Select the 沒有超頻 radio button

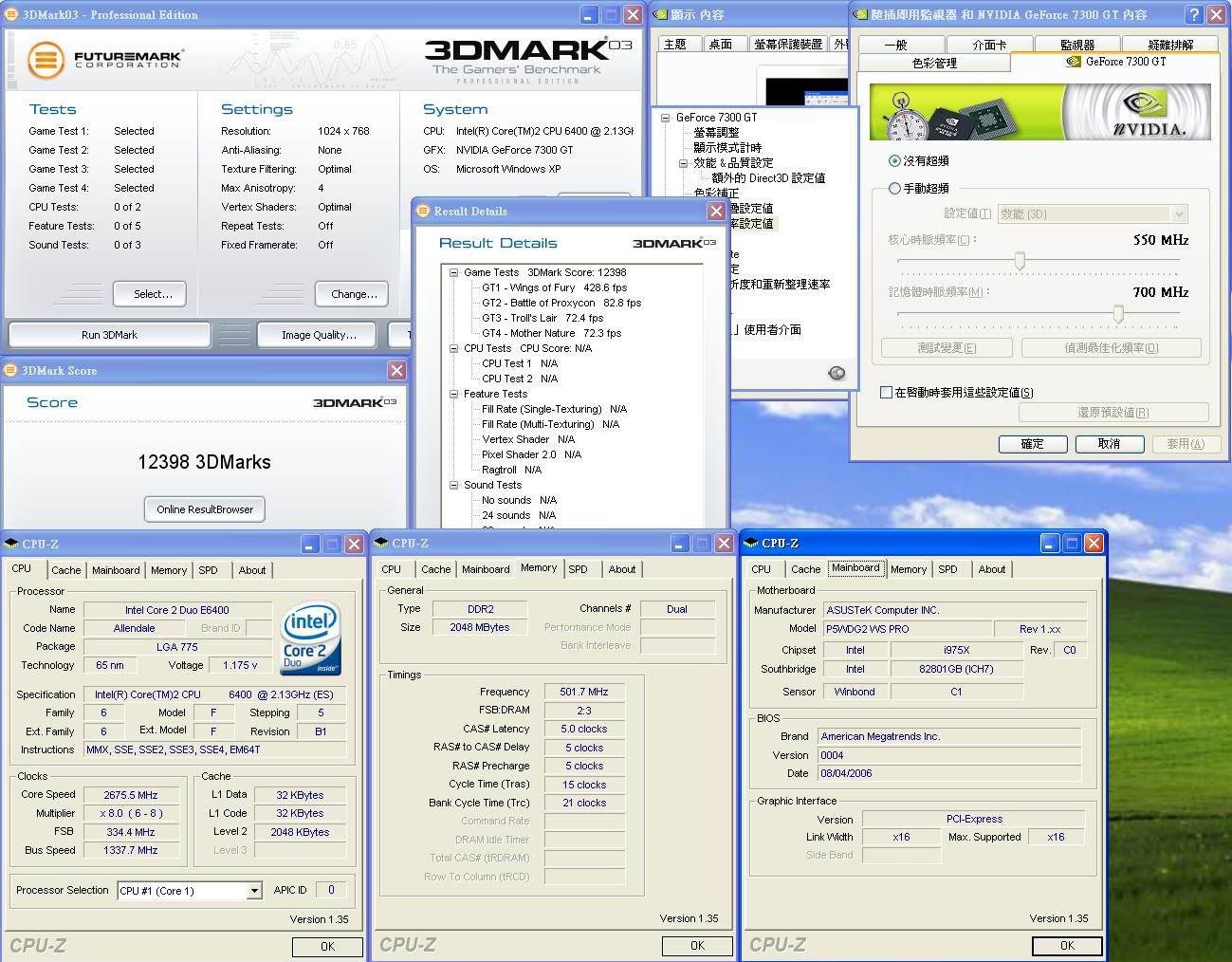(x=894, y=161)
